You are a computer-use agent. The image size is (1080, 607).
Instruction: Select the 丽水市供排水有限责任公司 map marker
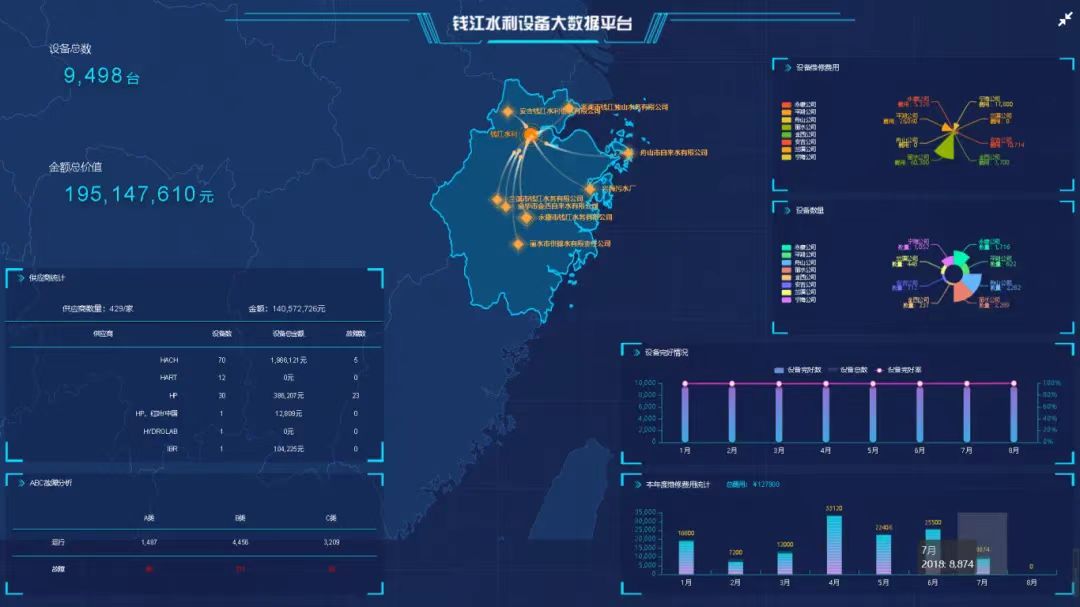click(x=518, y=244)
